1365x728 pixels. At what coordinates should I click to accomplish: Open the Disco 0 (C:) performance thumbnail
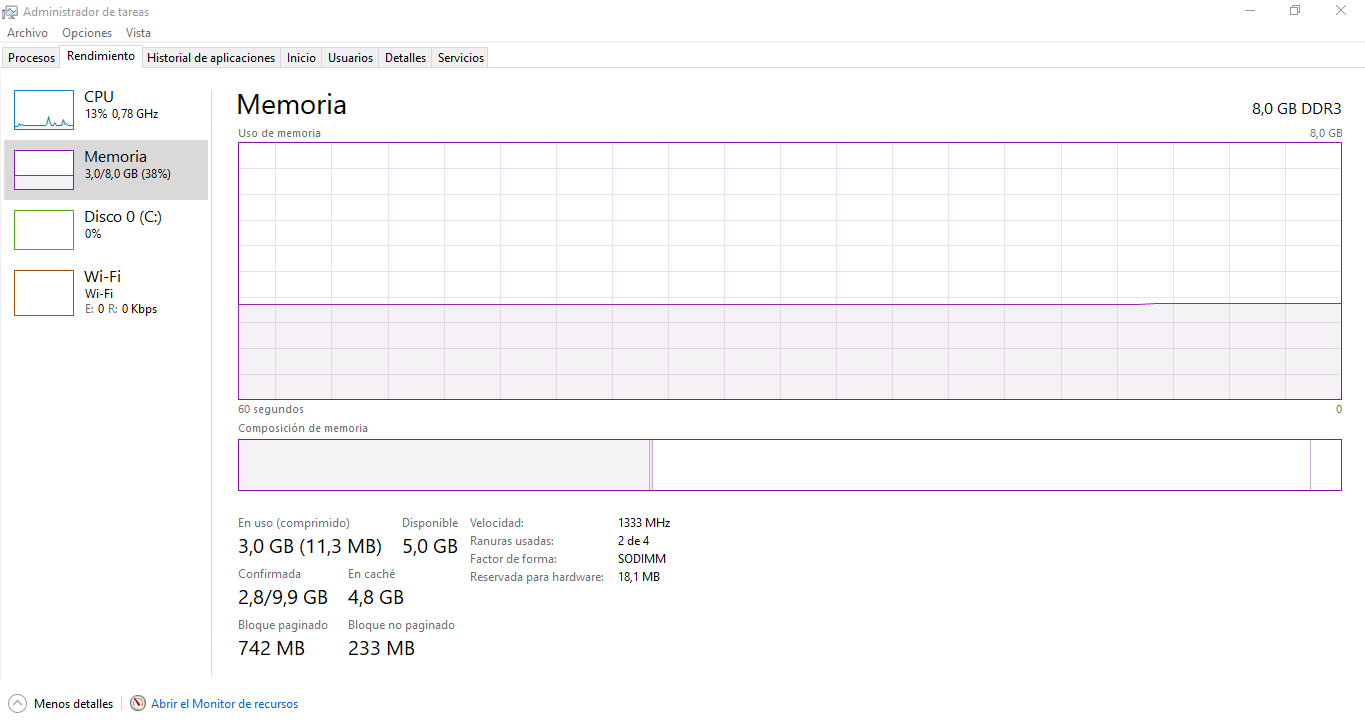pos(44,230)
